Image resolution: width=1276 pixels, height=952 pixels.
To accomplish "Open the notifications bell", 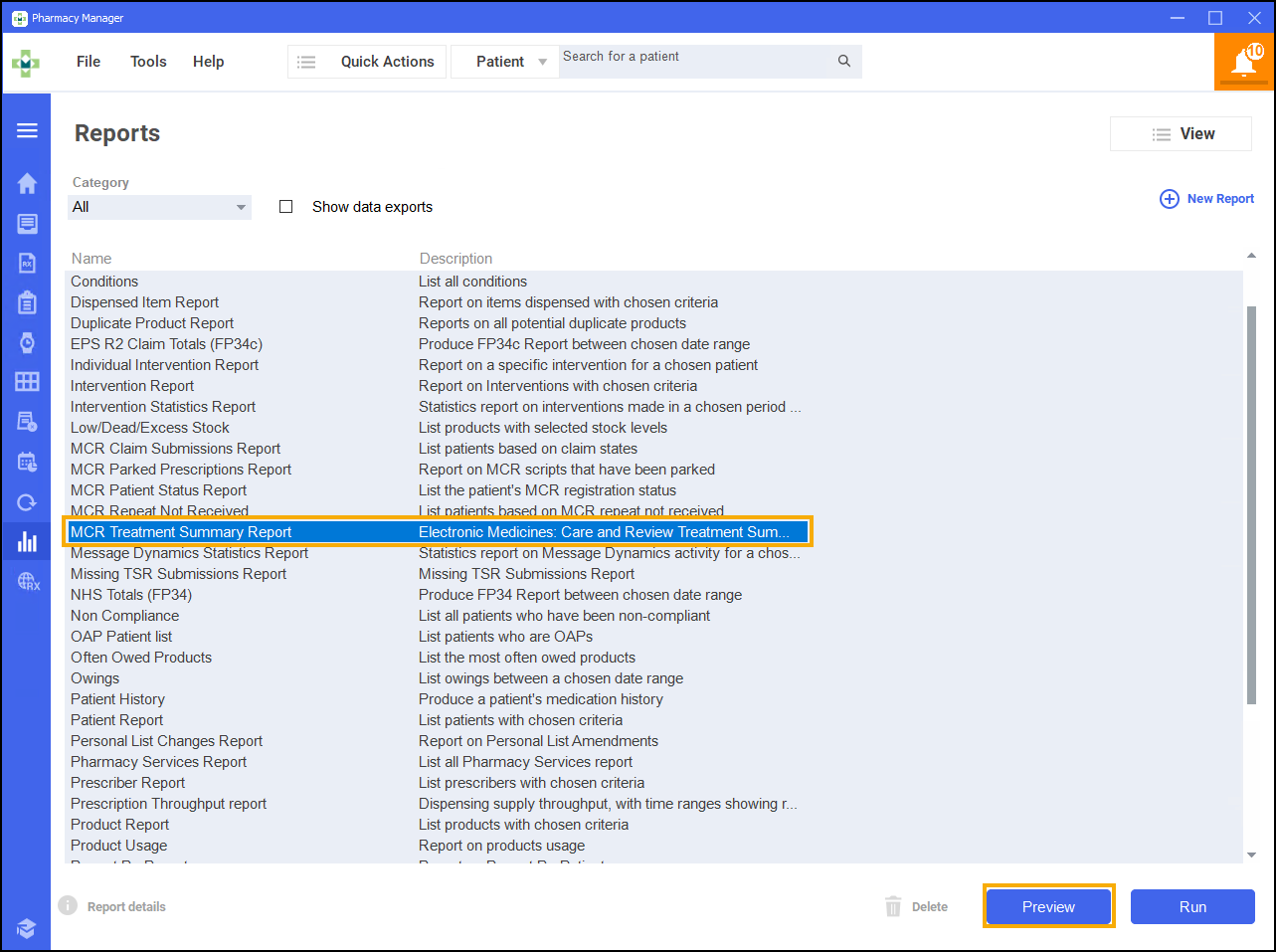I will (1243, 62).
